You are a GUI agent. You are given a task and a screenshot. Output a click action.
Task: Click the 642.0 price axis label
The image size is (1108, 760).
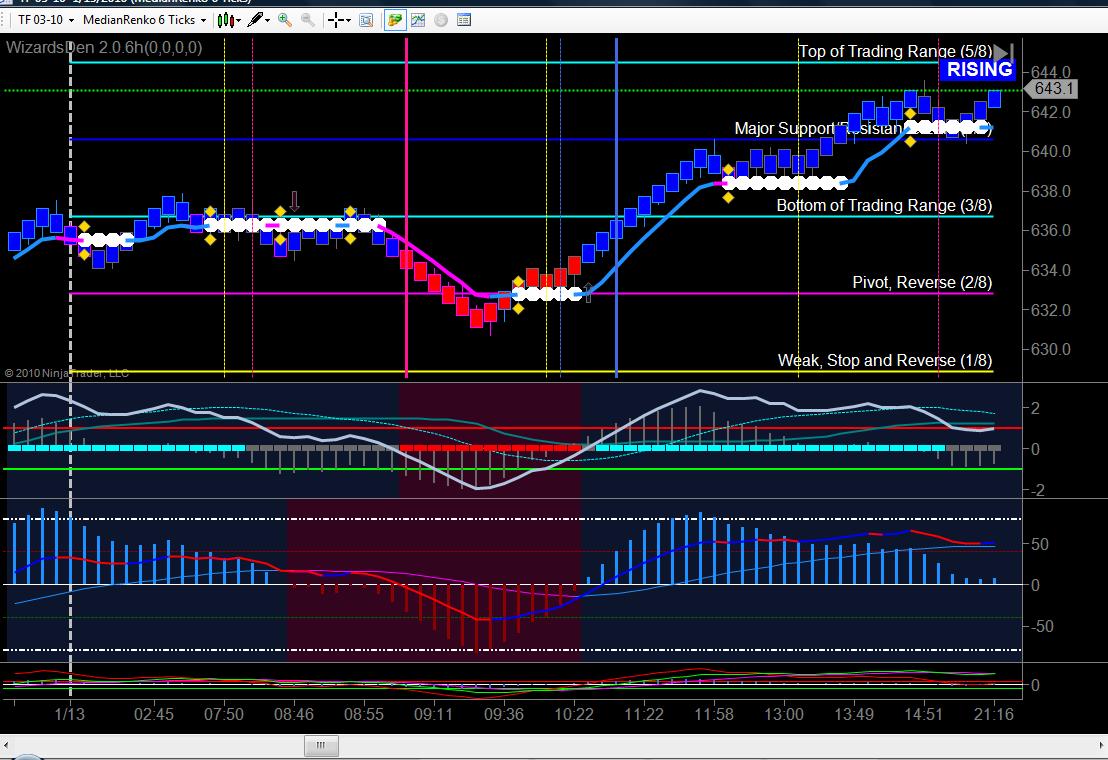click(1051, 112)
